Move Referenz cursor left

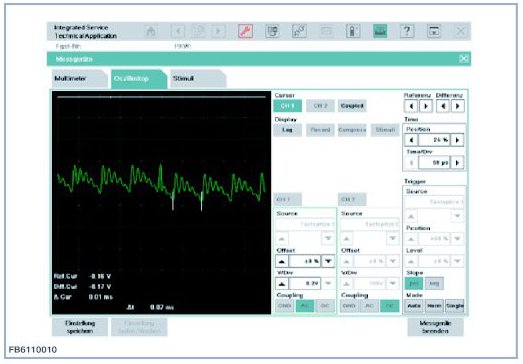click(411, 106)
